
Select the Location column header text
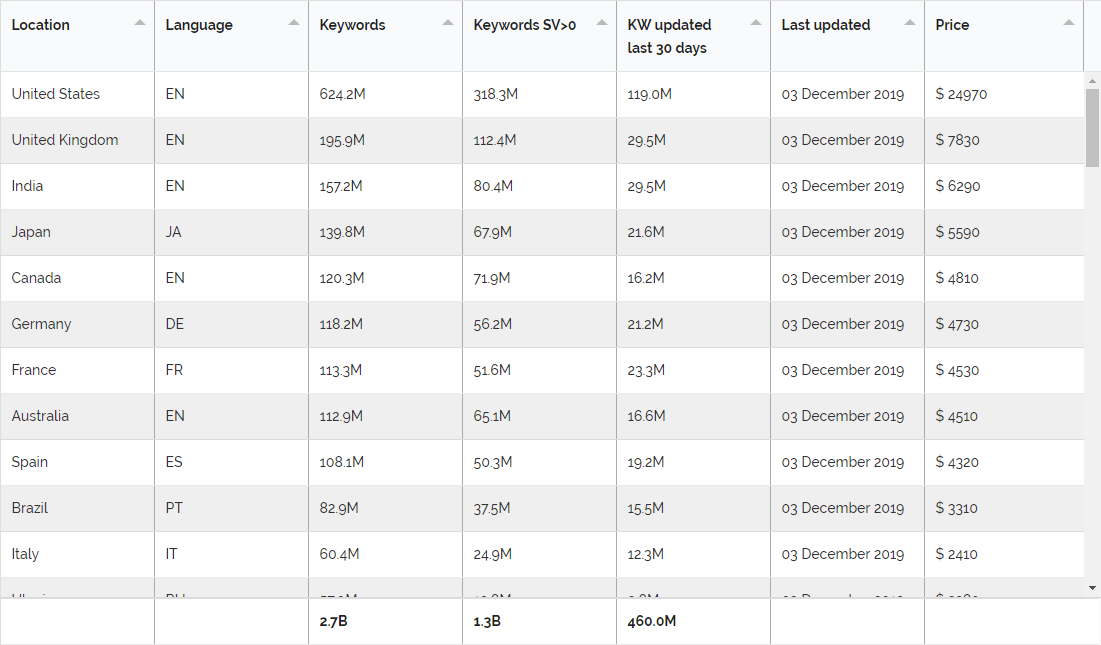[41, 25]
